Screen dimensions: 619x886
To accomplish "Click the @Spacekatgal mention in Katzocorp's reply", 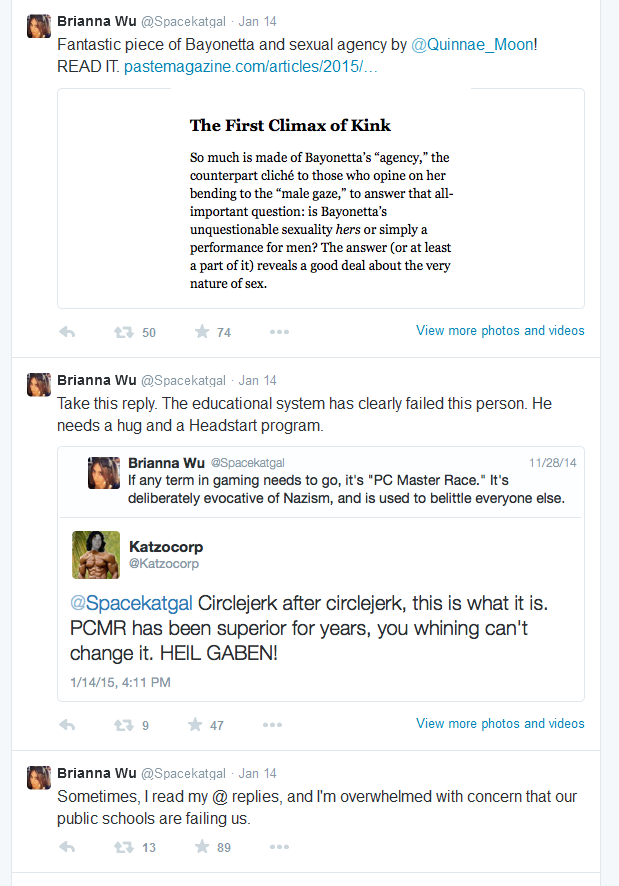I will [131, 603].
